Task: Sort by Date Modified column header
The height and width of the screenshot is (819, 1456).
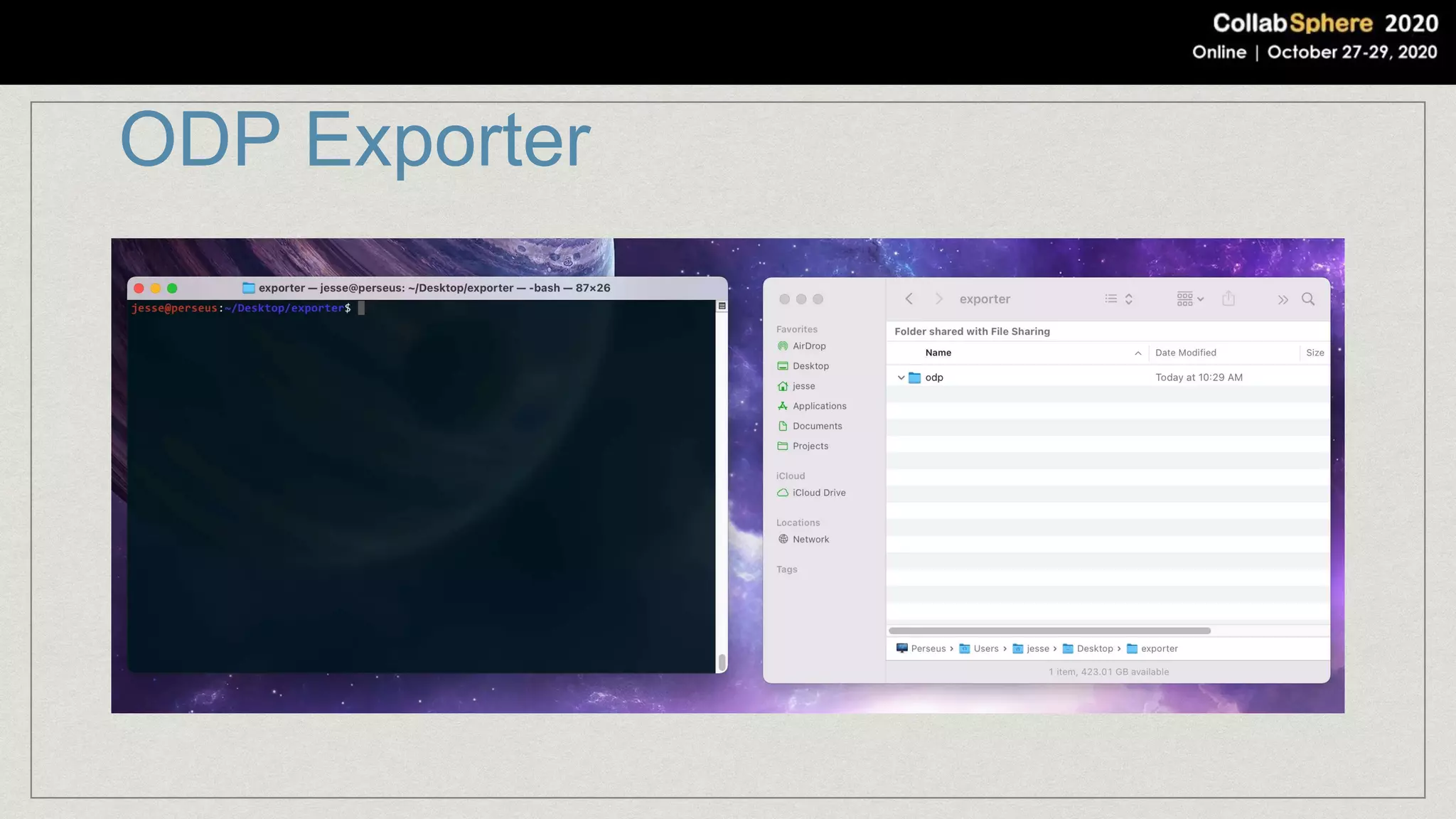Action: click(1185, 353)
